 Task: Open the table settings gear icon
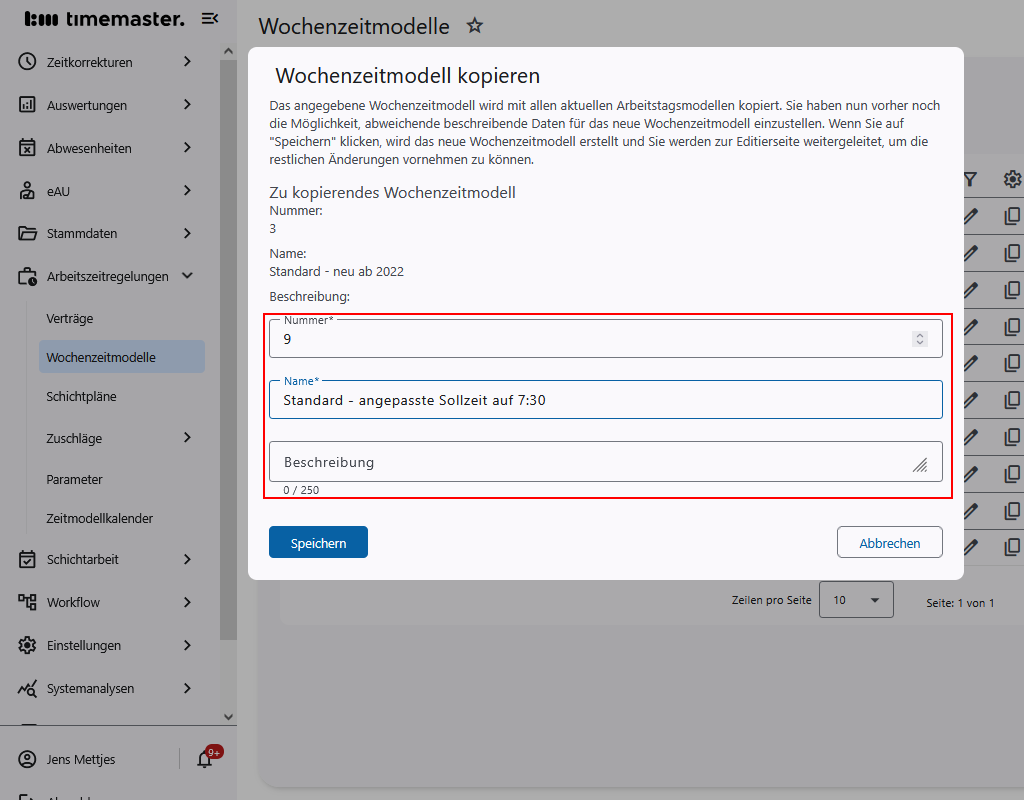1011,179
